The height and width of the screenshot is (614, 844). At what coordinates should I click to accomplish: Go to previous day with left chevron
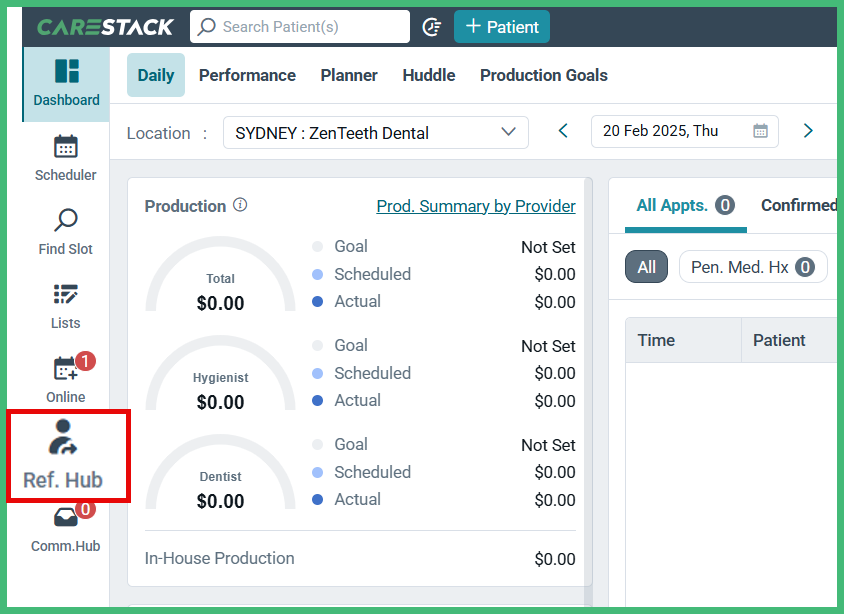point(562,130)
